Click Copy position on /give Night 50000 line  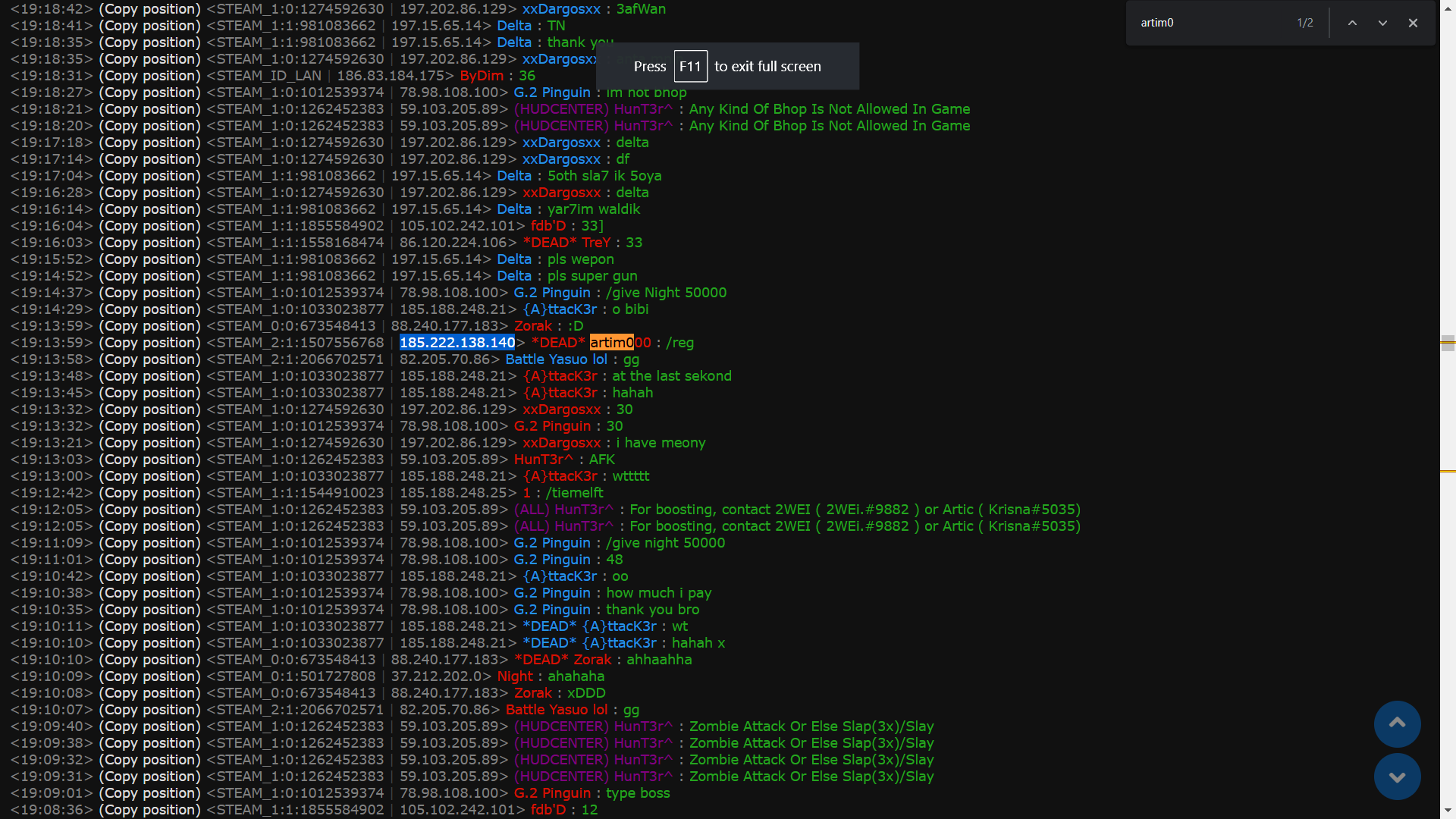pyautogui.click(x=149, y=293)
